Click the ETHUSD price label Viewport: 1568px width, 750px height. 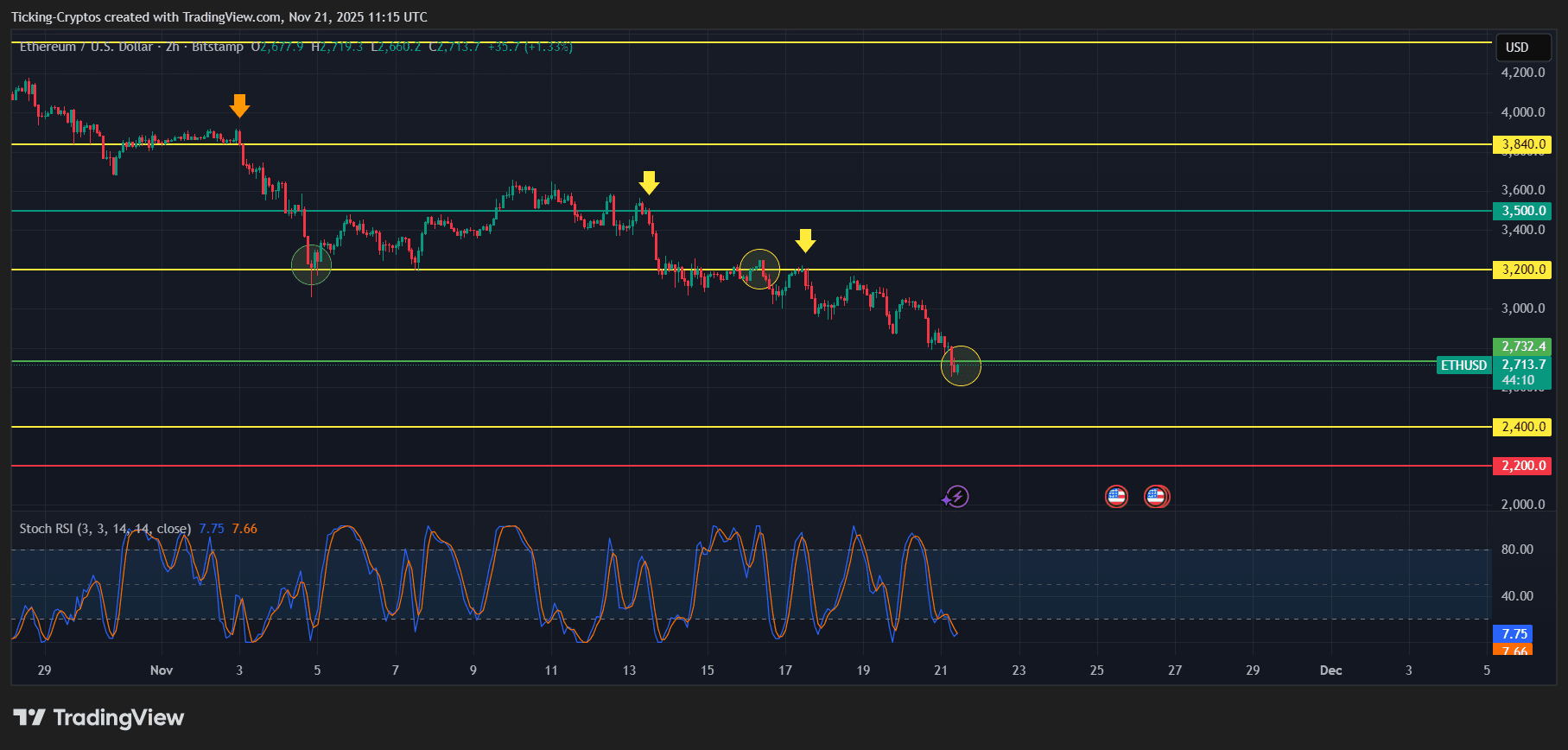pos(1463,365)
